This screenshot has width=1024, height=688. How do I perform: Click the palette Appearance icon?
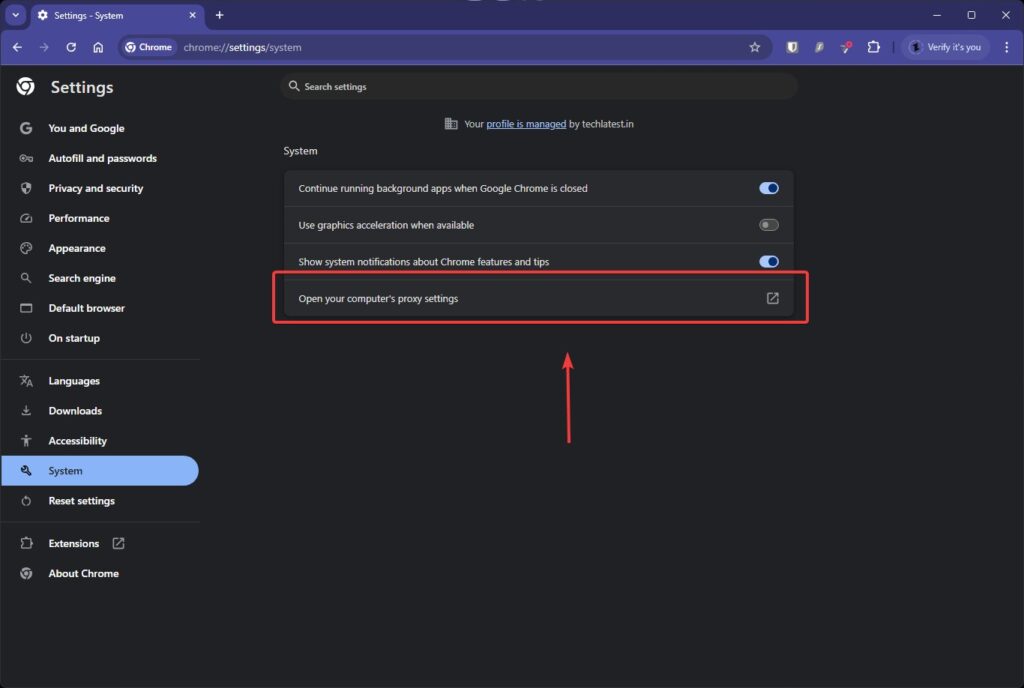click(x=25, y=248)
